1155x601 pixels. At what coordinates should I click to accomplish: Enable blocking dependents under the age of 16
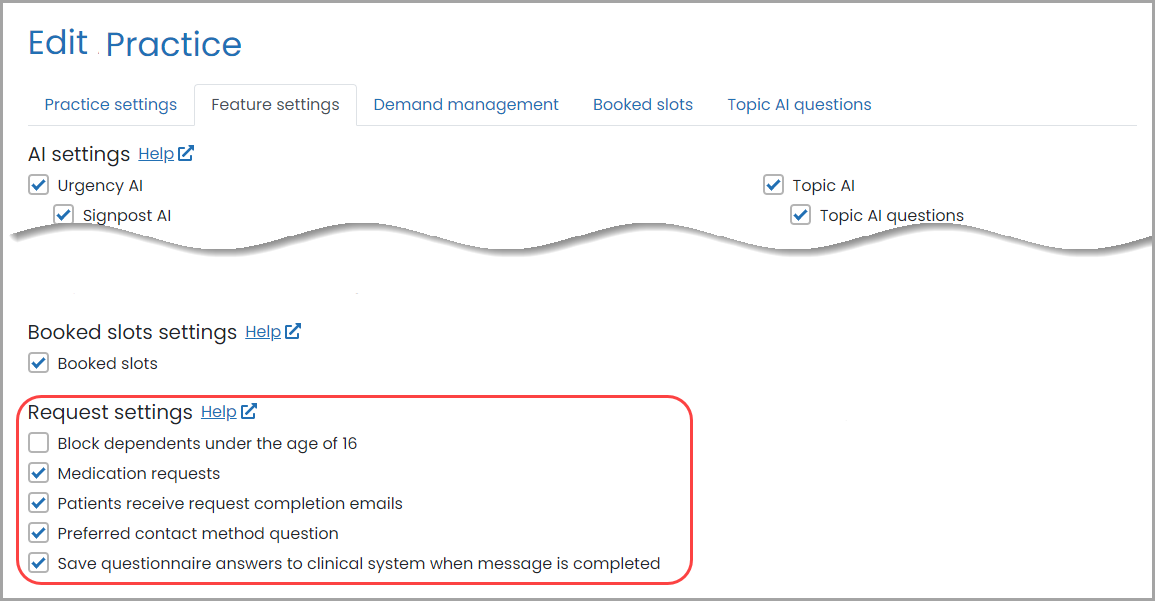[38, 442]
